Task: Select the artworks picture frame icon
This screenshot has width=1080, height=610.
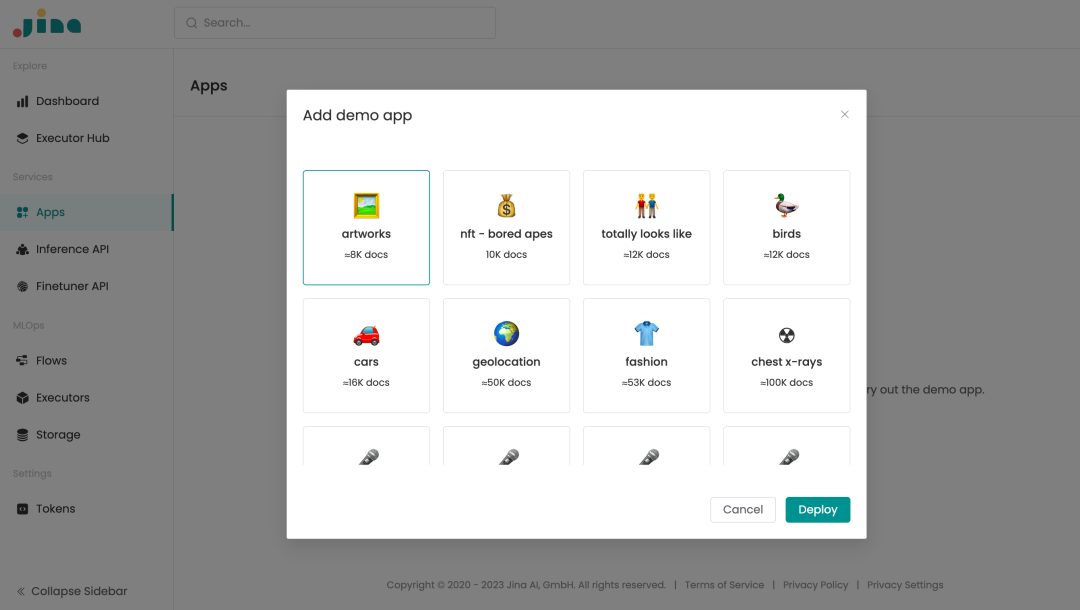Action: [x=366, y=206]
